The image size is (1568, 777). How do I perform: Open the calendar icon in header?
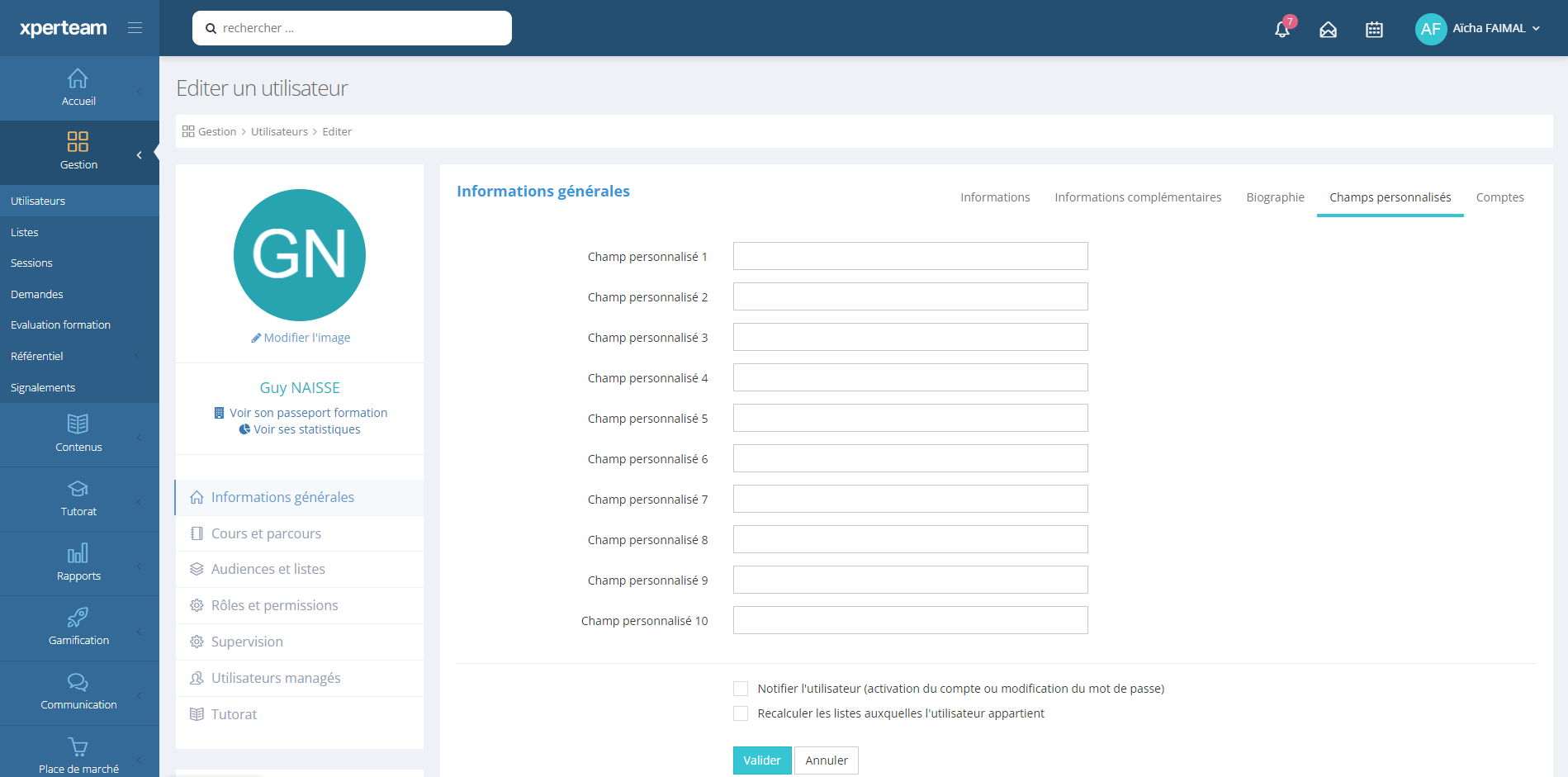pyautogui.click(x=1374, y=30)
